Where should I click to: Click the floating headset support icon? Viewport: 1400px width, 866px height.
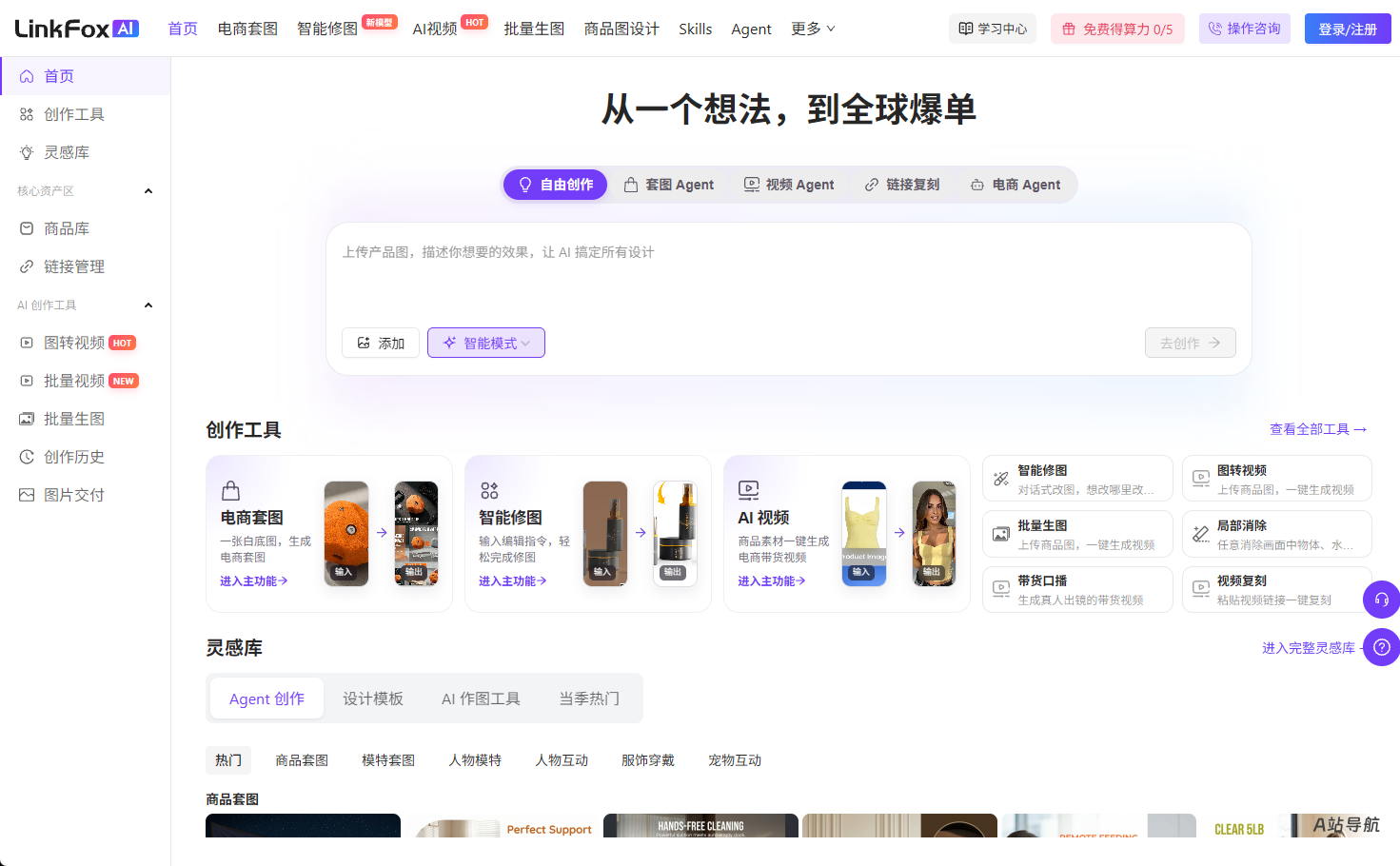point(1382,600)
